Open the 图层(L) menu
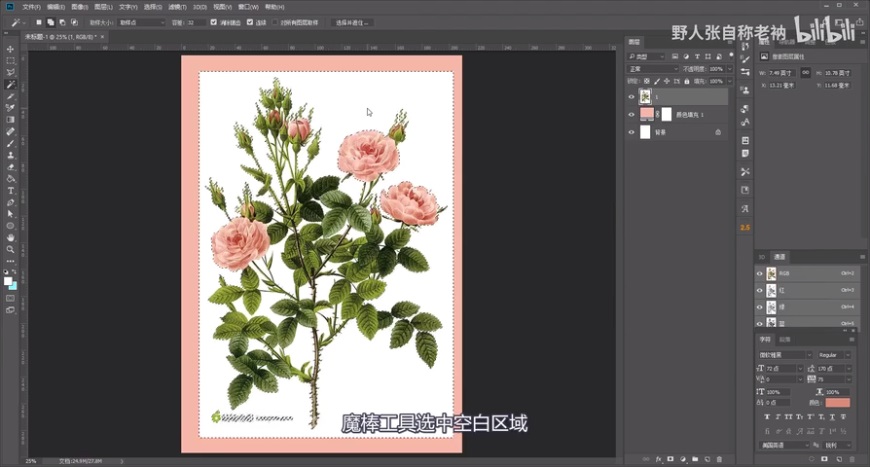Image resolution: width=870 pixels, height=467 pixels. 103,7
